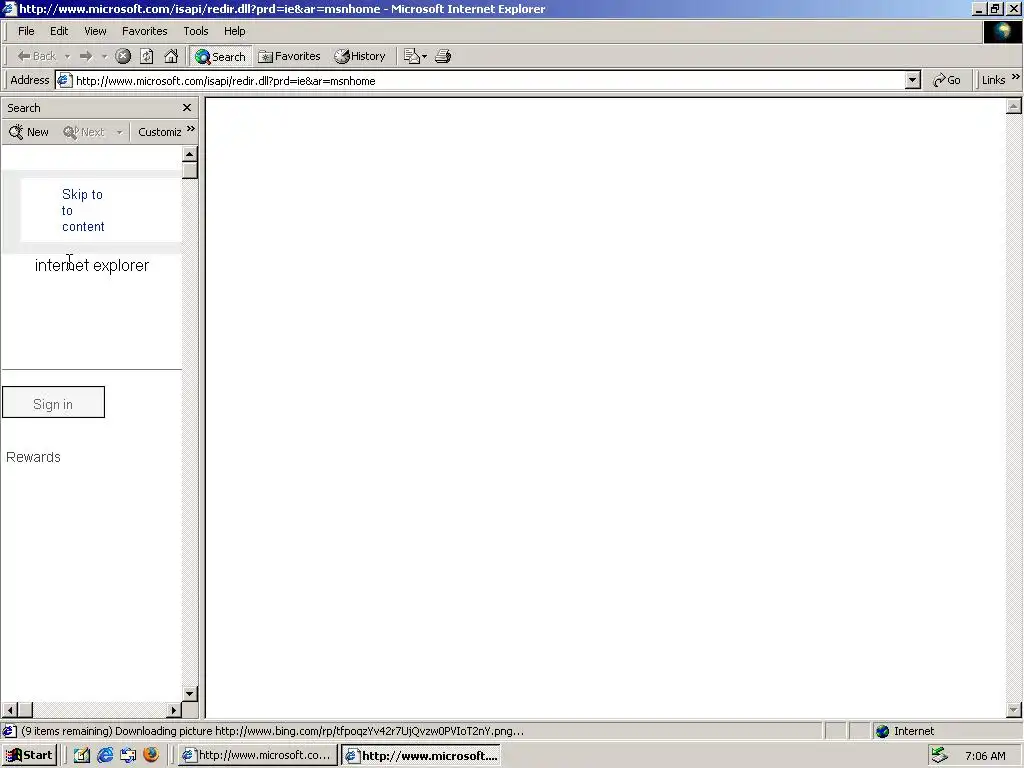This screenshot has width=1024, height=768.
Task: Click the Search panel scroll right arrow
Action: (x=174, y=710)
